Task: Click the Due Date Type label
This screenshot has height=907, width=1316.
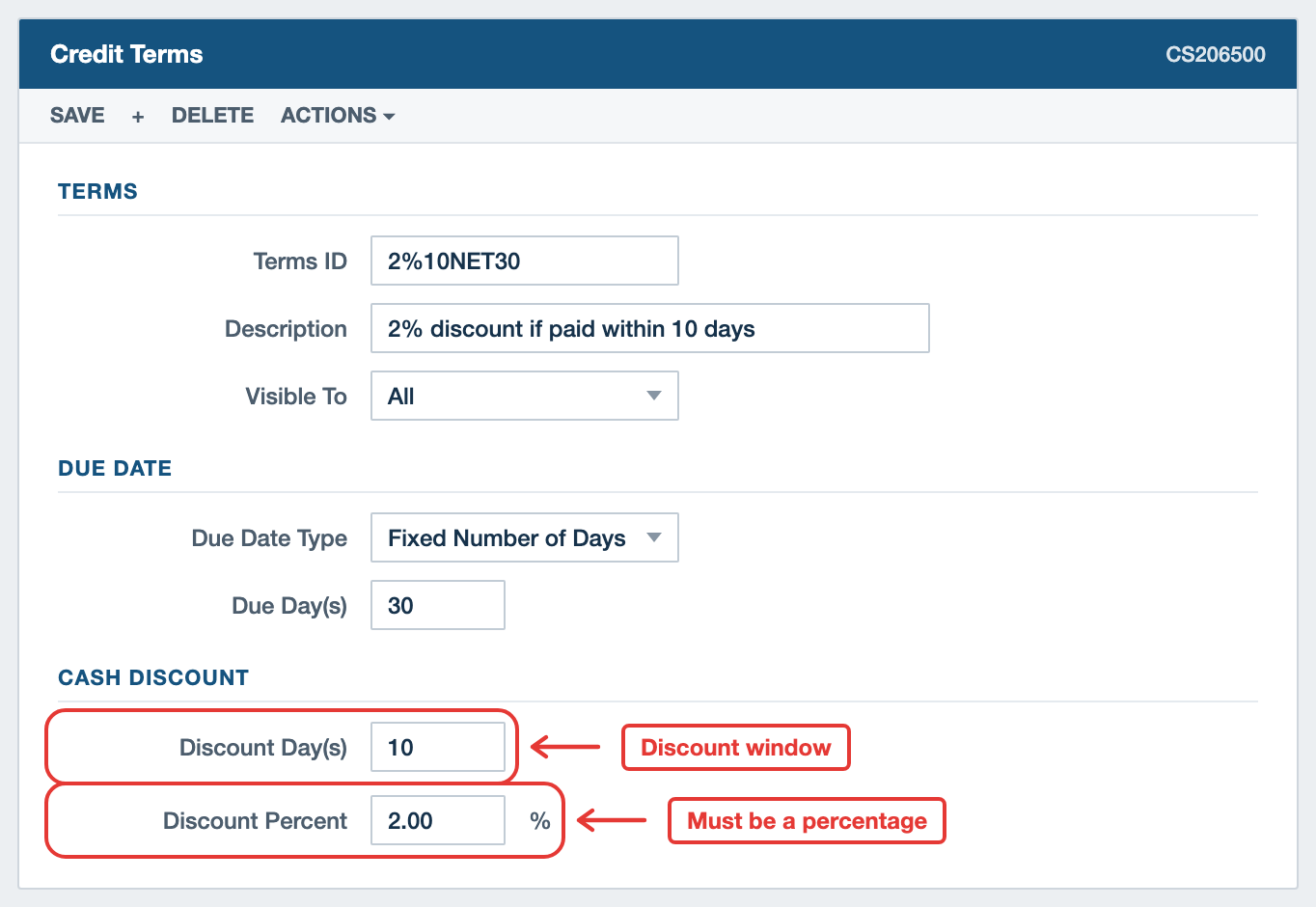Action: (x=269, y=538)
